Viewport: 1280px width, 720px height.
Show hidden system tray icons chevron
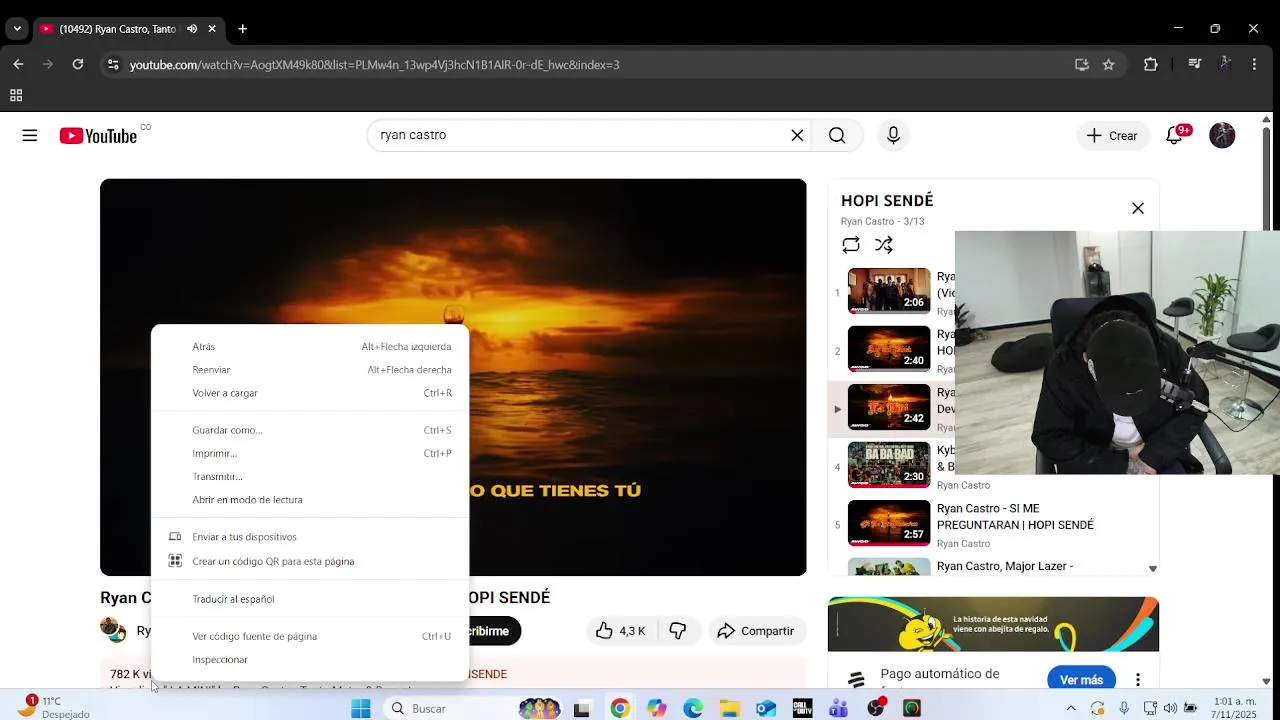(x=1071, y=708)
